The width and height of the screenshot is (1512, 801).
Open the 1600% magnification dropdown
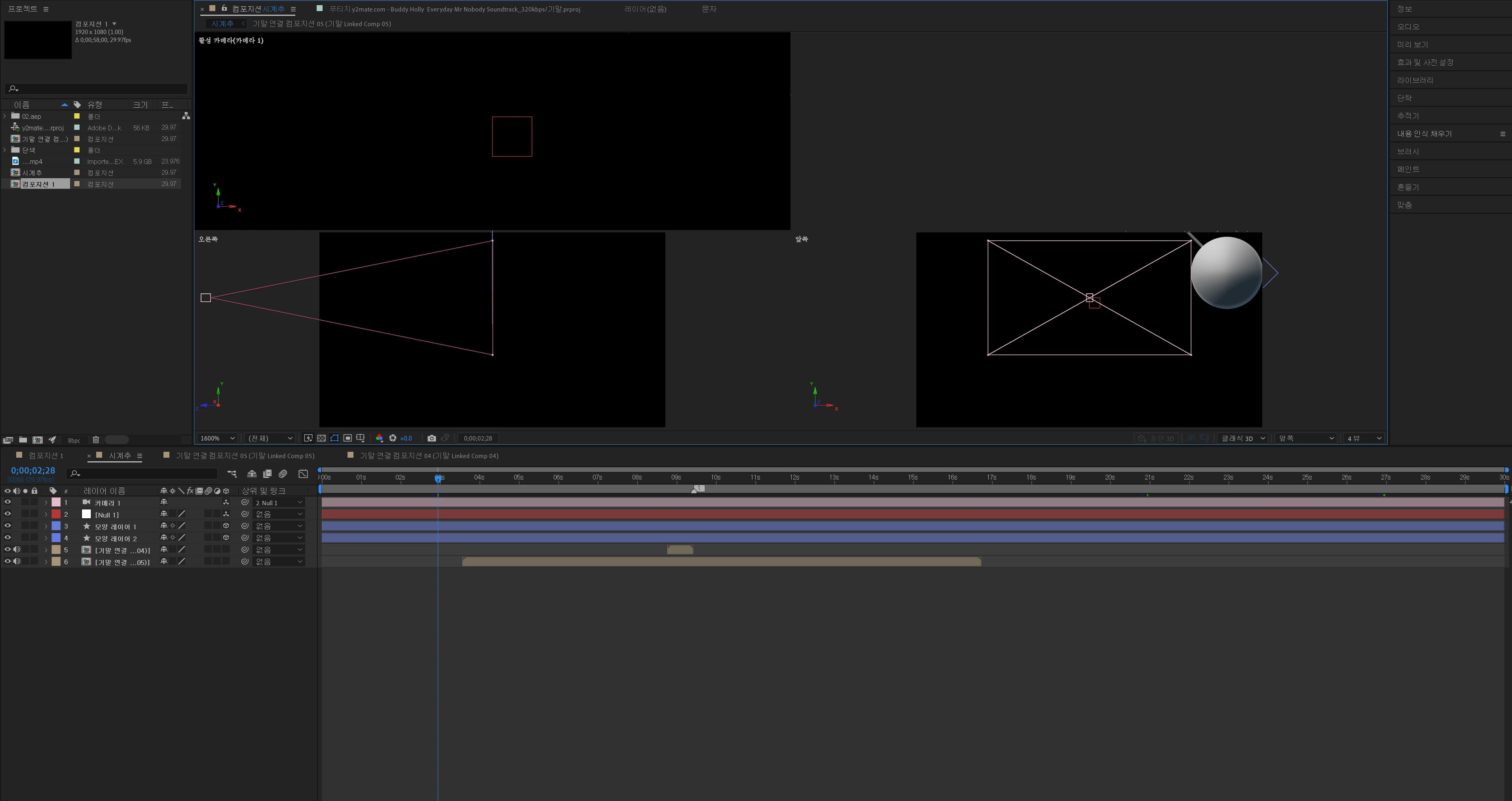tap(218, 438)
